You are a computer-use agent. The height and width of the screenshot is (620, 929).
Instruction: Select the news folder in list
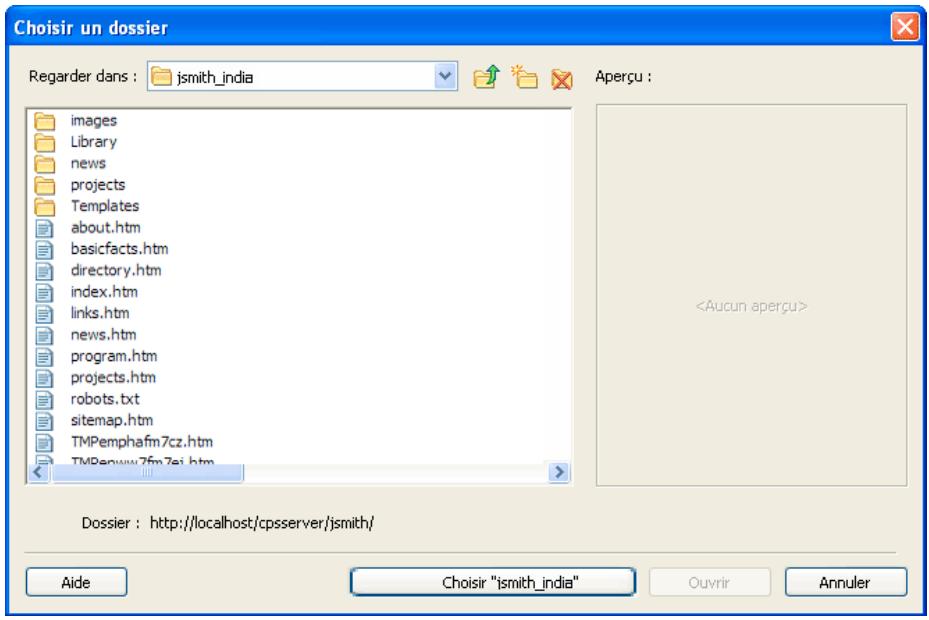point(88,163)
